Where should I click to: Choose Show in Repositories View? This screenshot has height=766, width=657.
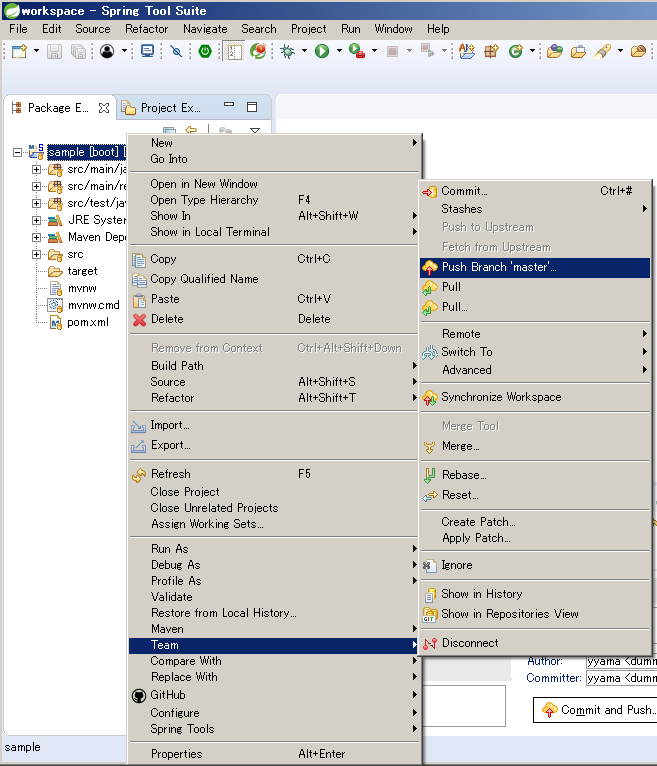tap(535, 614)
